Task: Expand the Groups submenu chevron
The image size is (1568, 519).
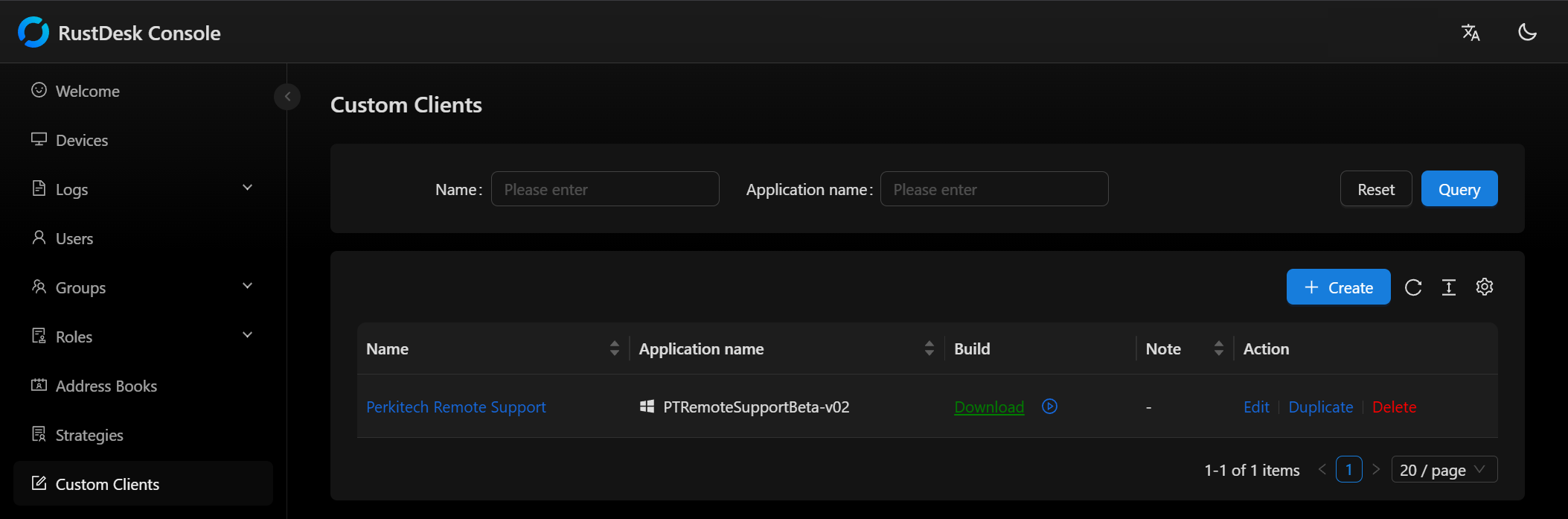Action: click(248, 286)
